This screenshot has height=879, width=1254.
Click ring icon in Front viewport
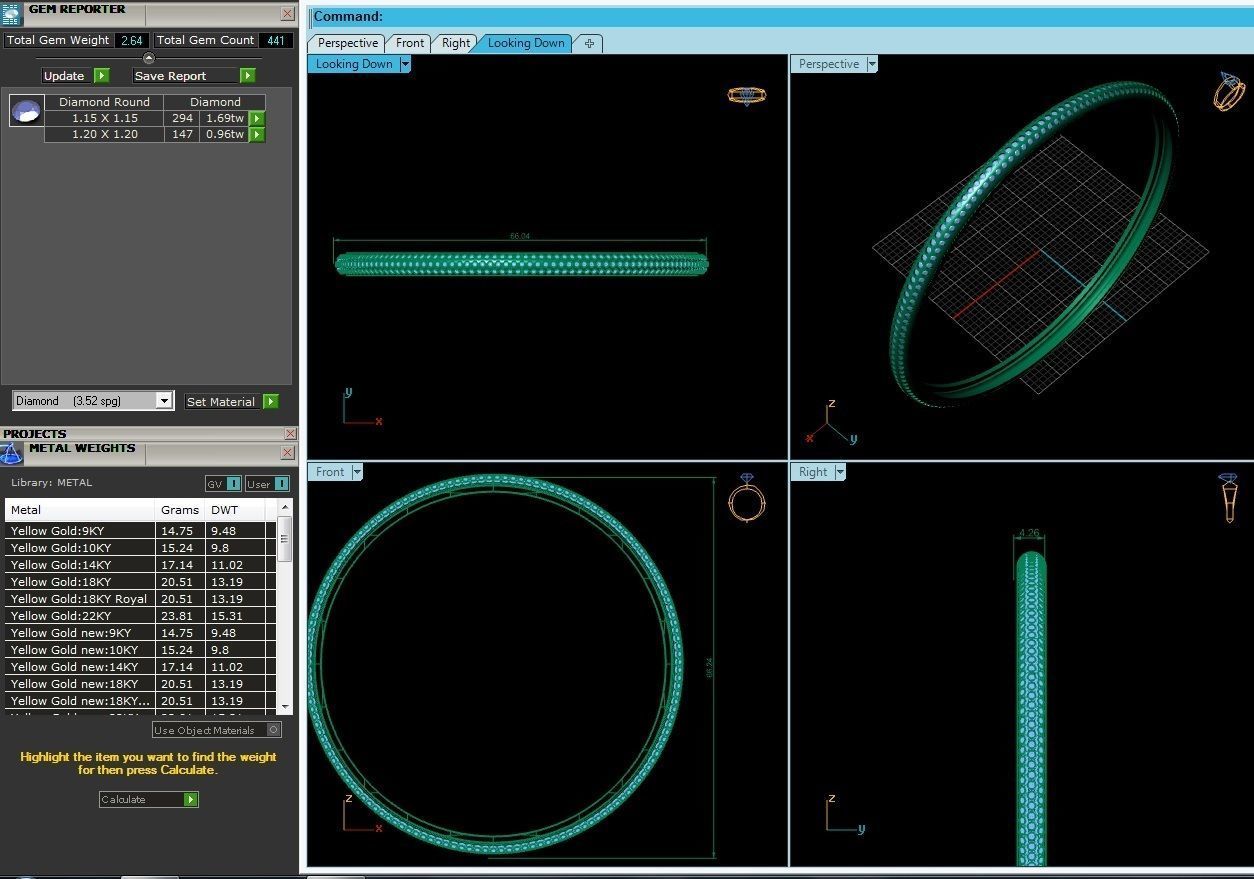pyautogui.click(x=747, y=498)
